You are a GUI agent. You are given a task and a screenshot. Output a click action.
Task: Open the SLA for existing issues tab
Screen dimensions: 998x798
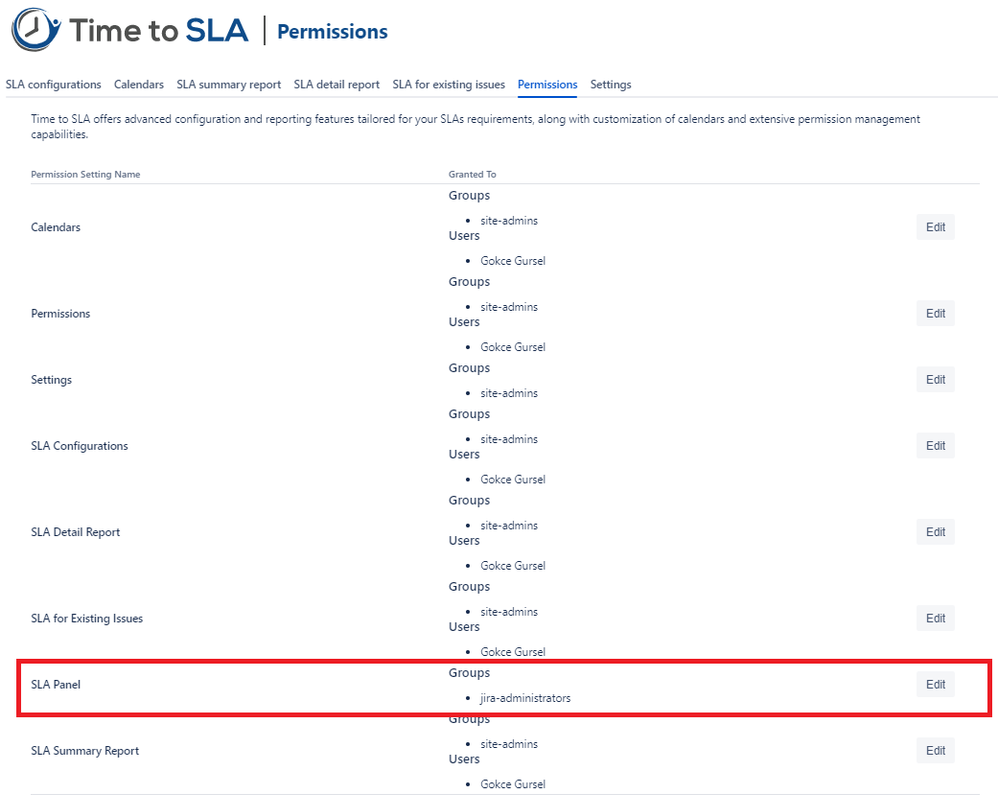tap(448, 84)
